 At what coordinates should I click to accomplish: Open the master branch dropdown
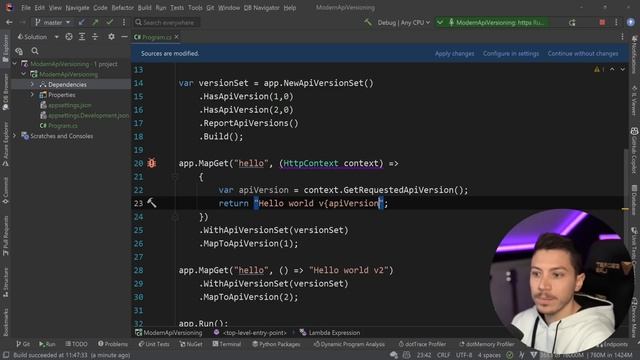(53, 22)
